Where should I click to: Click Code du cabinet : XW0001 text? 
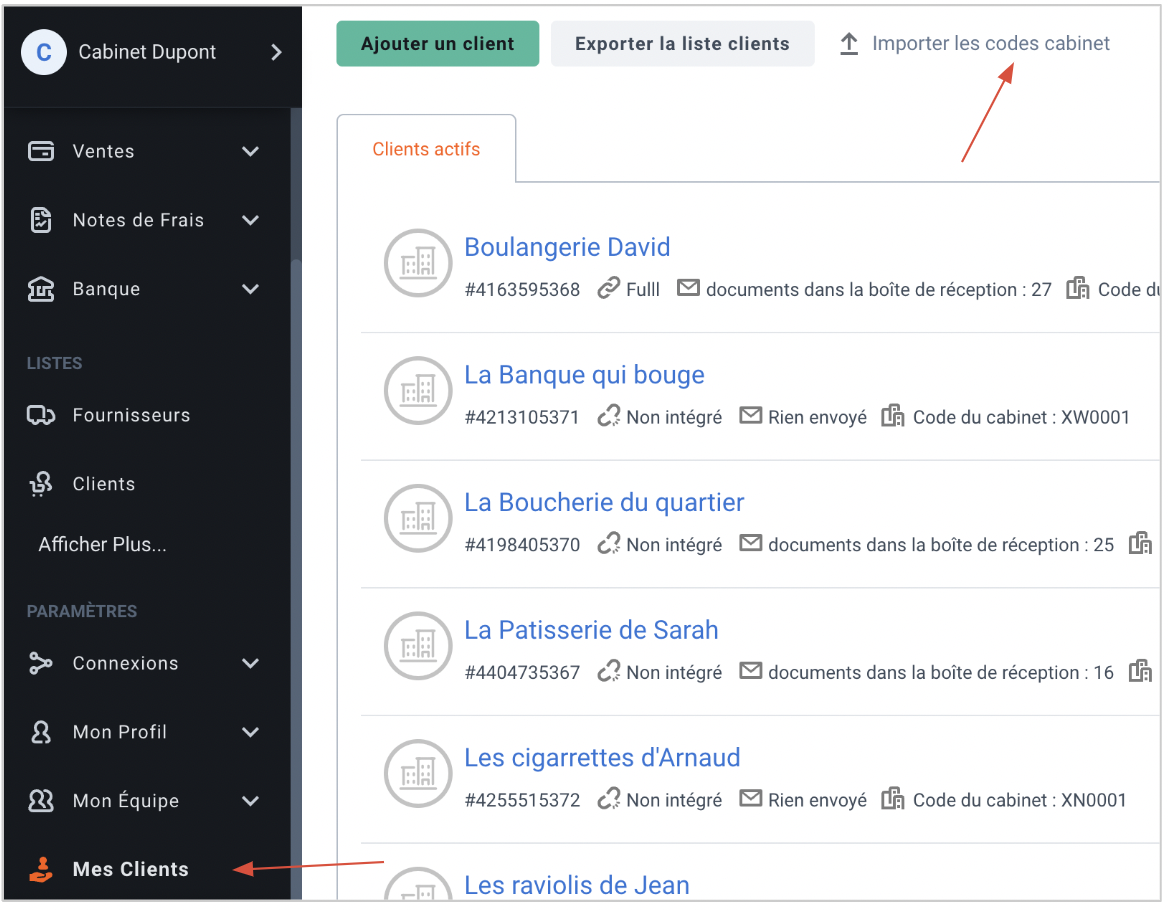pyautogui.click(x=1021, y=417)
